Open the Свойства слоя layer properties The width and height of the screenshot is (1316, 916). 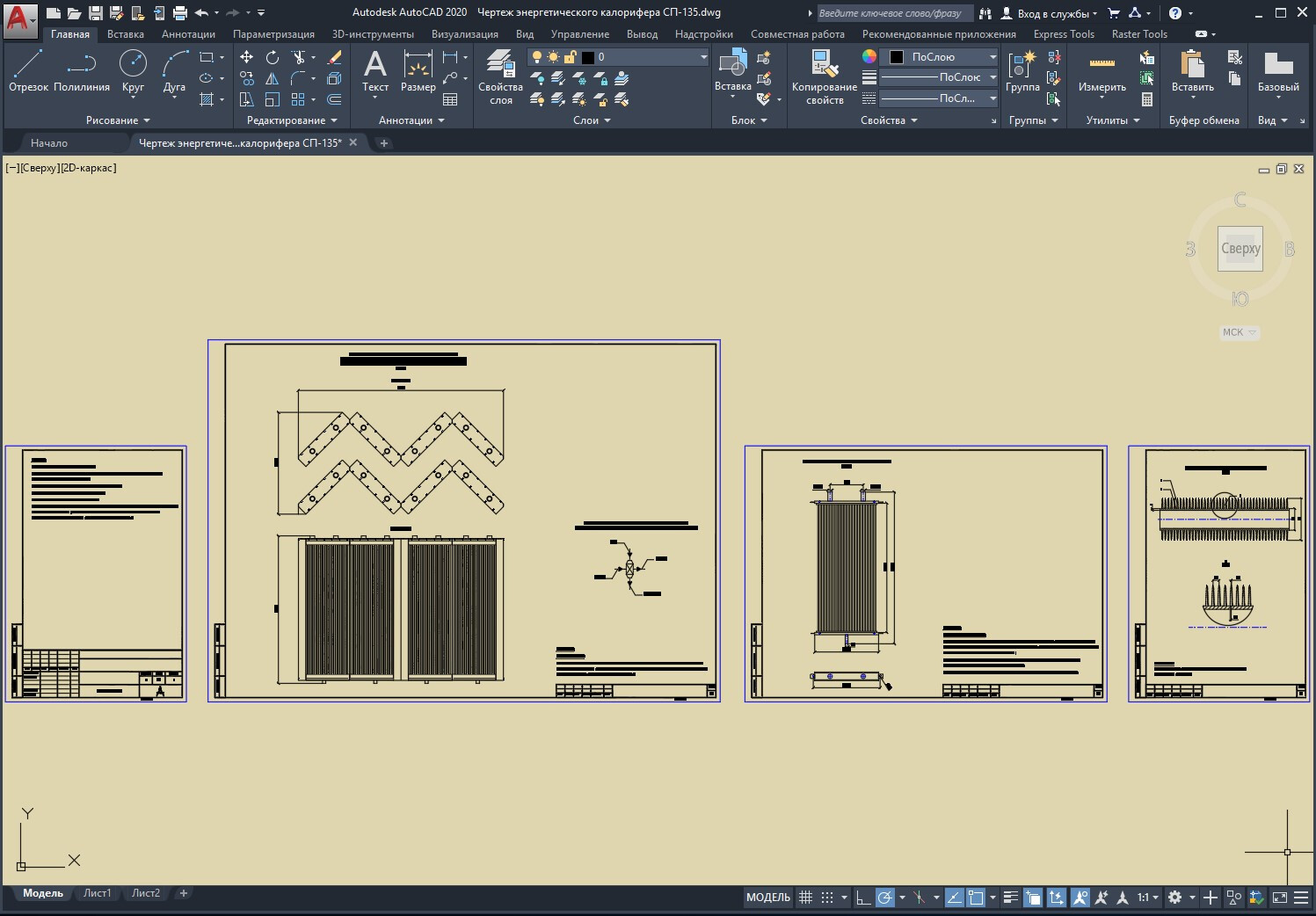[x=500, y=76]
